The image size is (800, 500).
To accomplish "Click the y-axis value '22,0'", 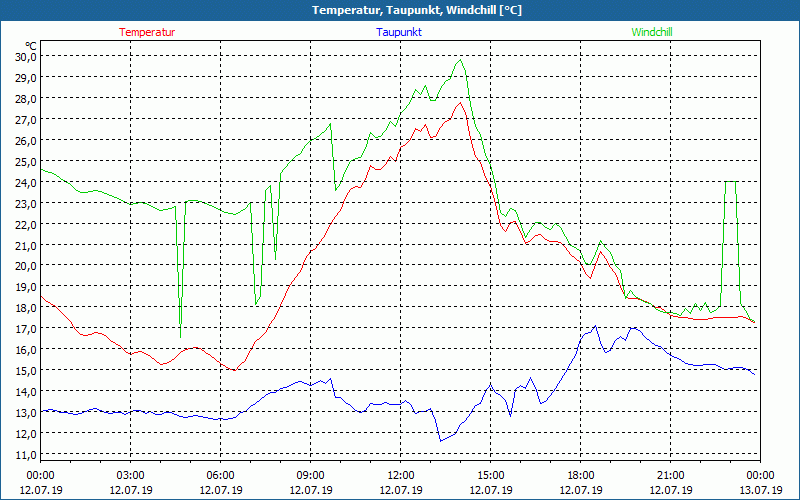I will tap(26, 224).
